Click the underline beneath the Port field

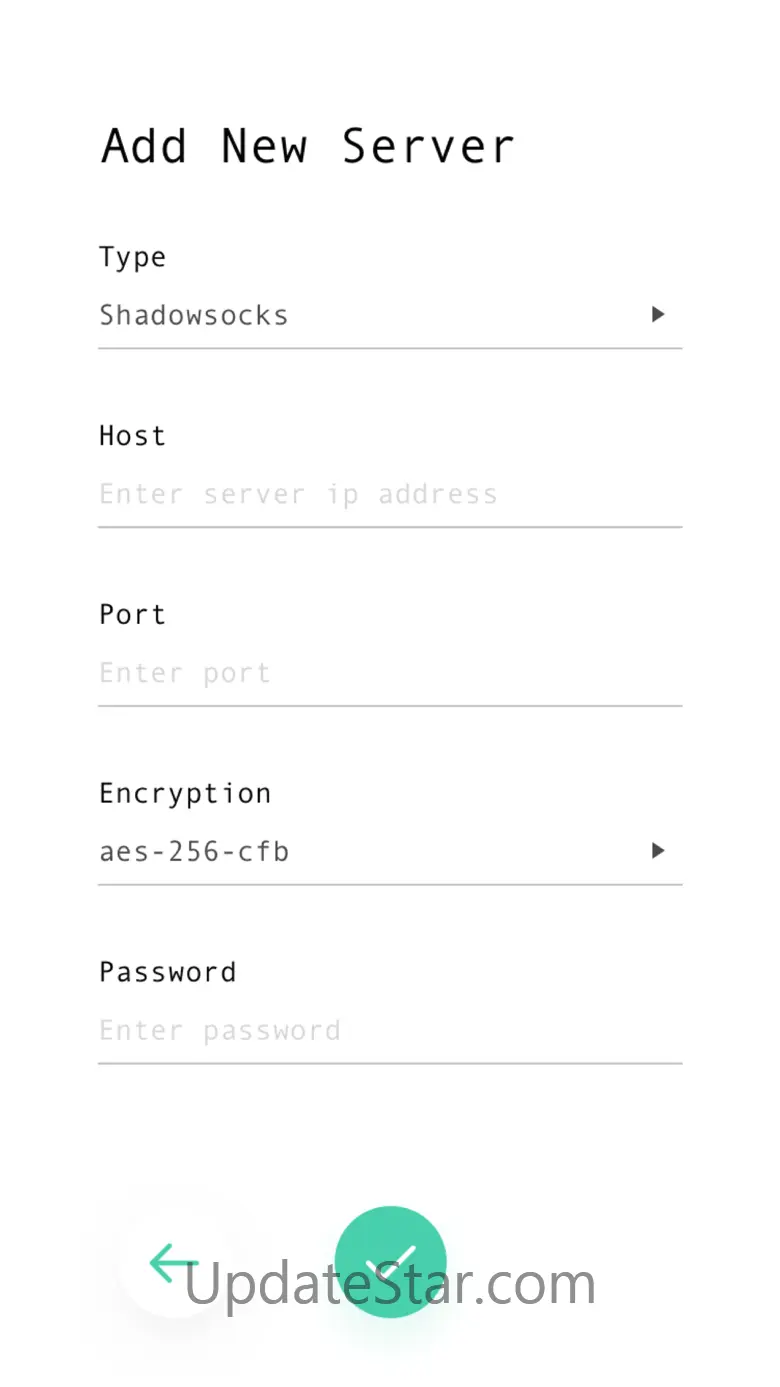[390, 705]
